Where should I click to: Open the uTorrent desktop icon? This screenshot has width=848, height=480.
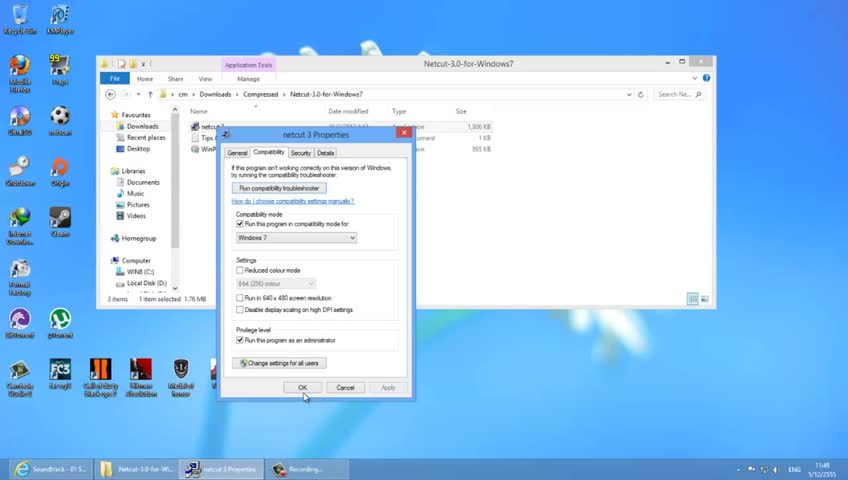[x=60, y=323]
